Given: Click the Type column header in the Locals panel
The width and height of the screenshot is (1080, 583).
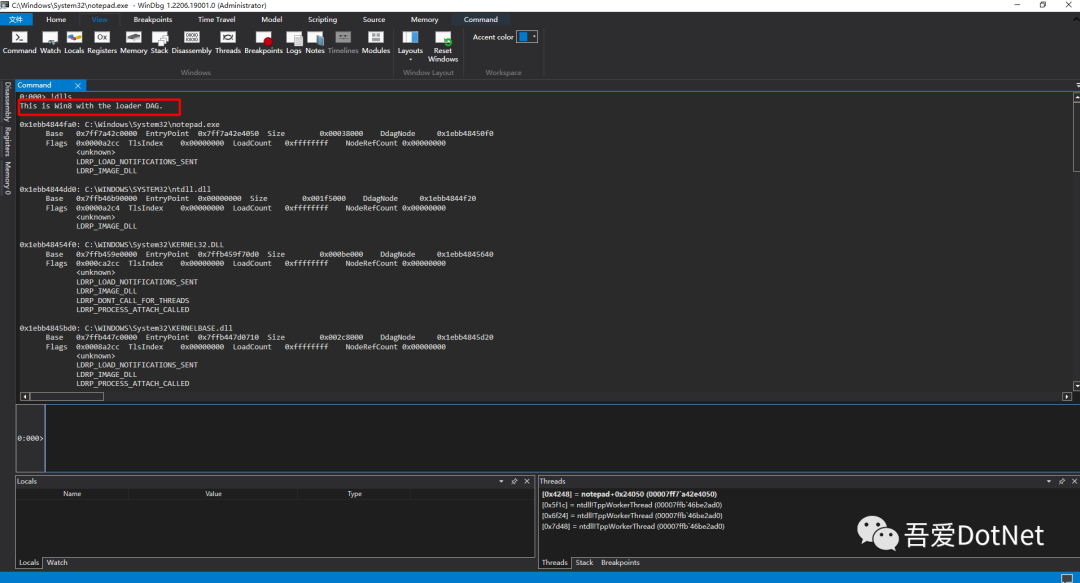Looking at the screenshot, I should (x=355, y=494).
